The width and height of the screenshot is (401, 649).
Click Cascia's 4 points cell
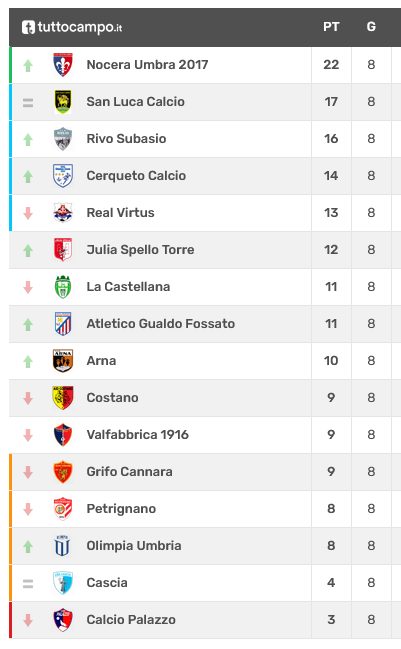tap(331, 583)
